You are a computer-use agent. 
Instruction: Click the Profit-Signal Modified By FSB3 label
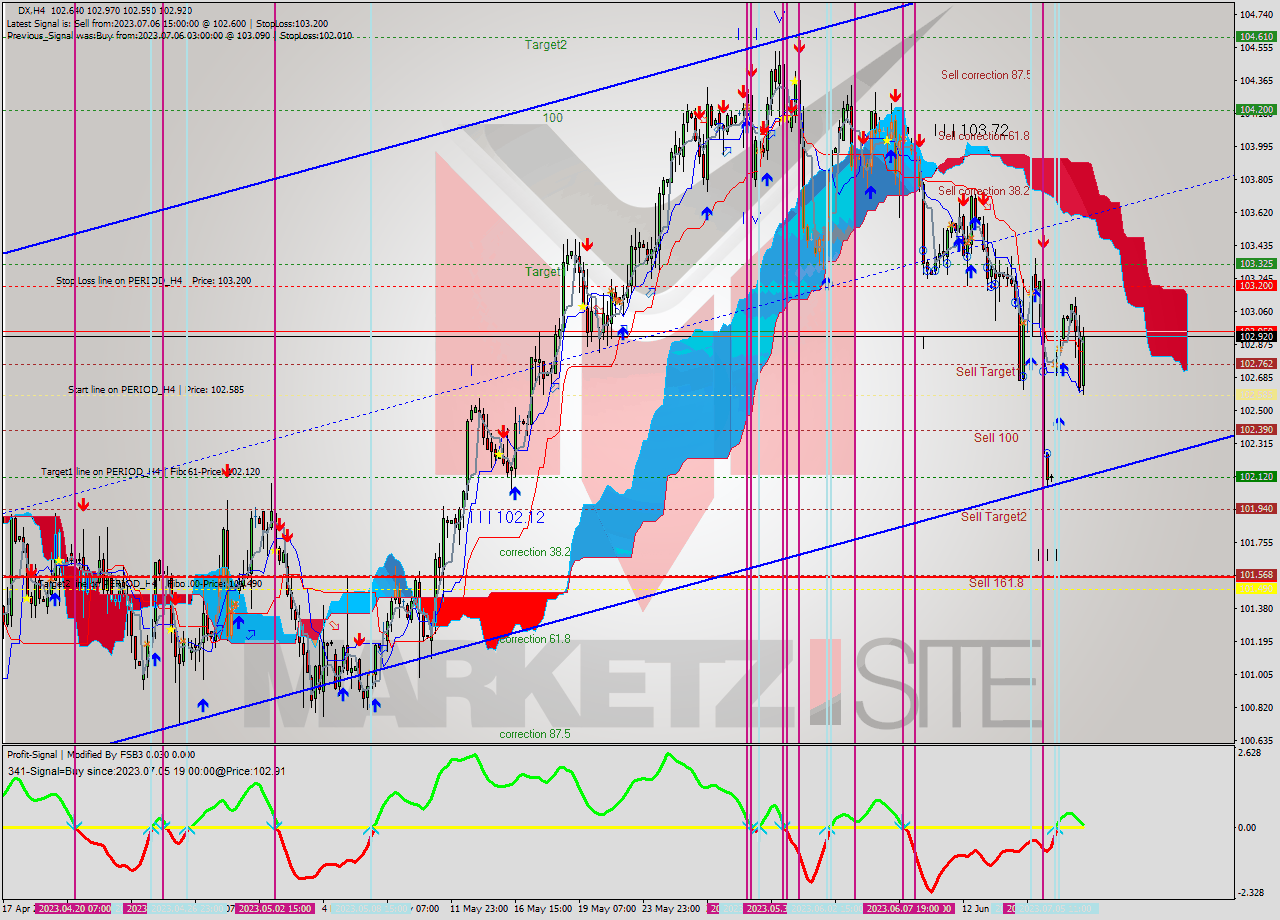coord(101,754)
